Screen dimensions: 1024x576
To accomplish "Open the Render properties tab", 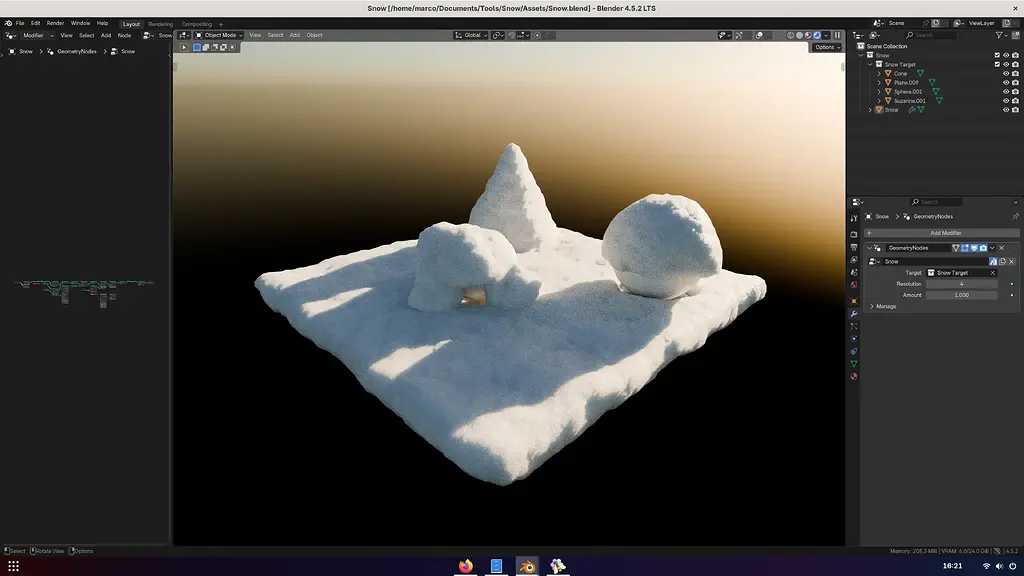I will tap(854, 234).
